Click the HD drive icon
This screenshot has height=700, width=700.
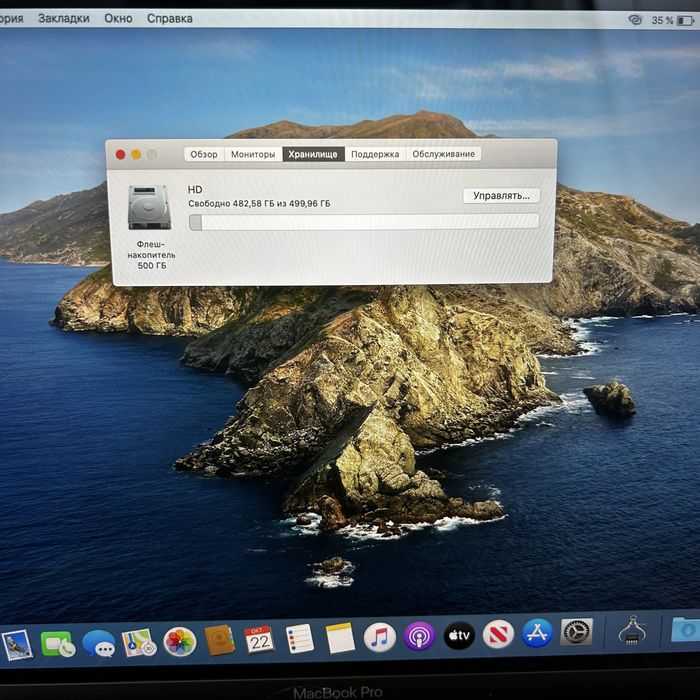coord(150,208)
